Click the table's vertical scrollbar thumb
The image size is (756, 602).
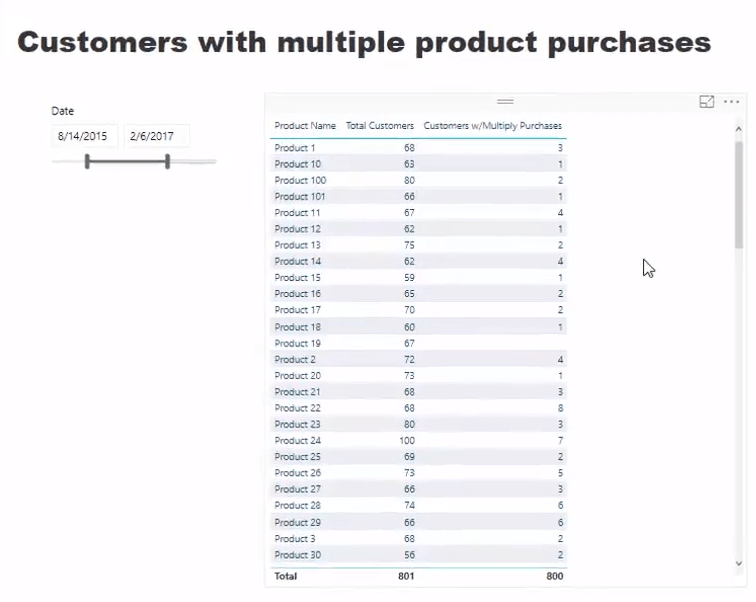[x=739, y=195]
